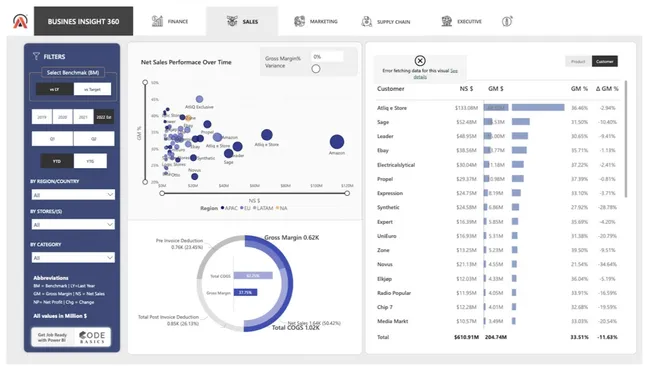Select the Atliq e Store row
Image resolution: width=650 pixels, height=366 pixels.
[497, 108]
